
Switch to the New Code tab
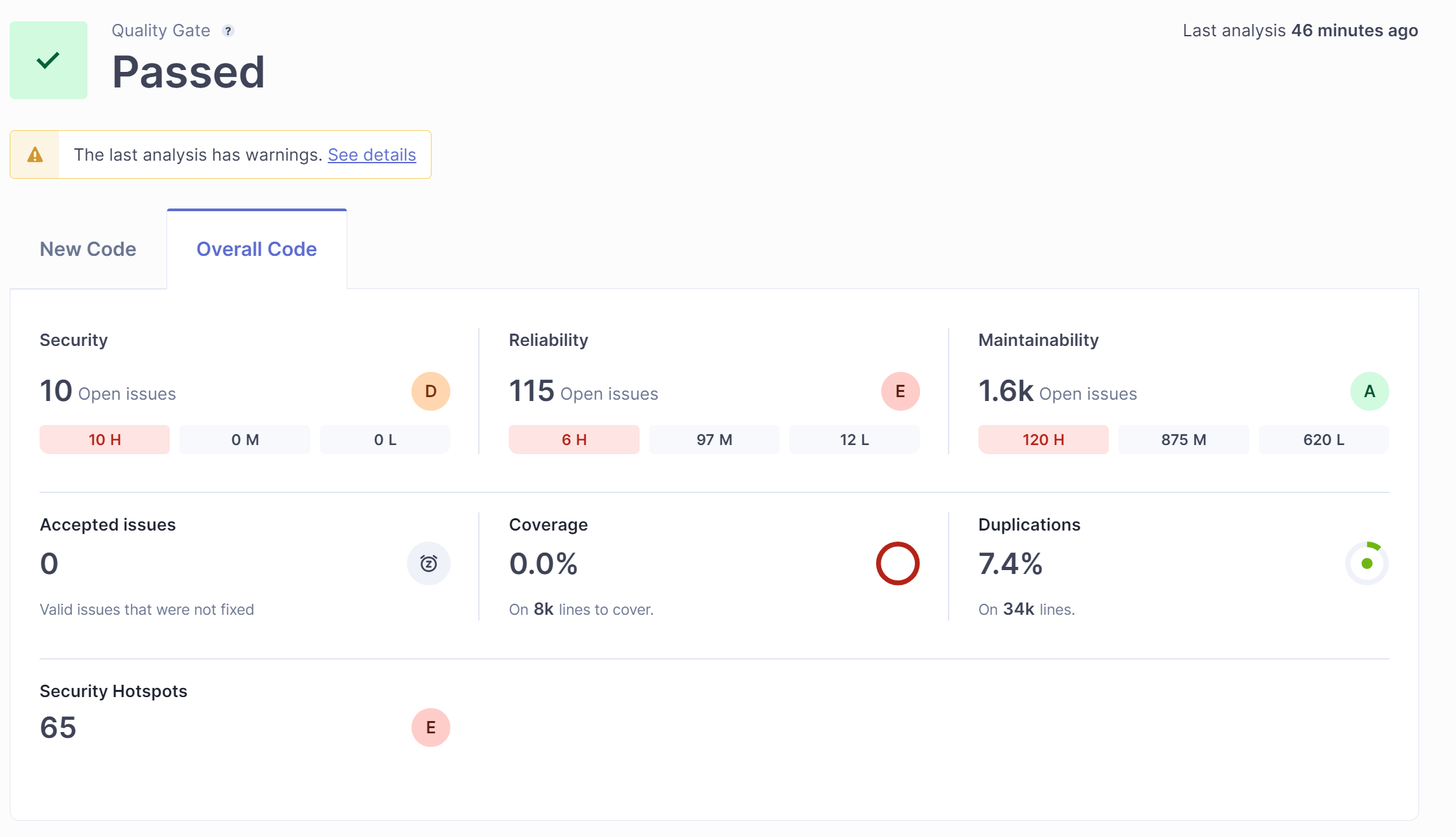click(88, 249)
